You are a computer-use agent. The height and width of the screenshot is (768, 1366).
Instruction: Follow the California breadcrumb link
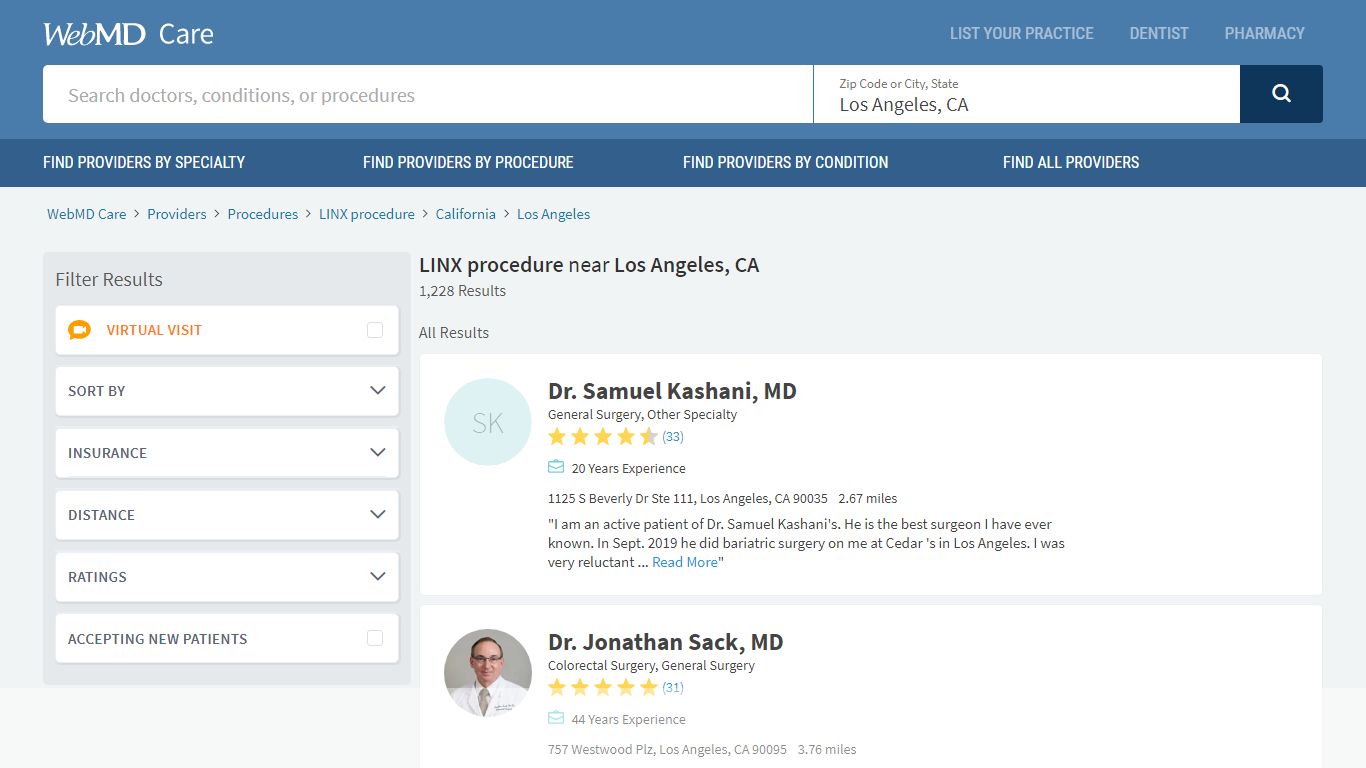466,214
